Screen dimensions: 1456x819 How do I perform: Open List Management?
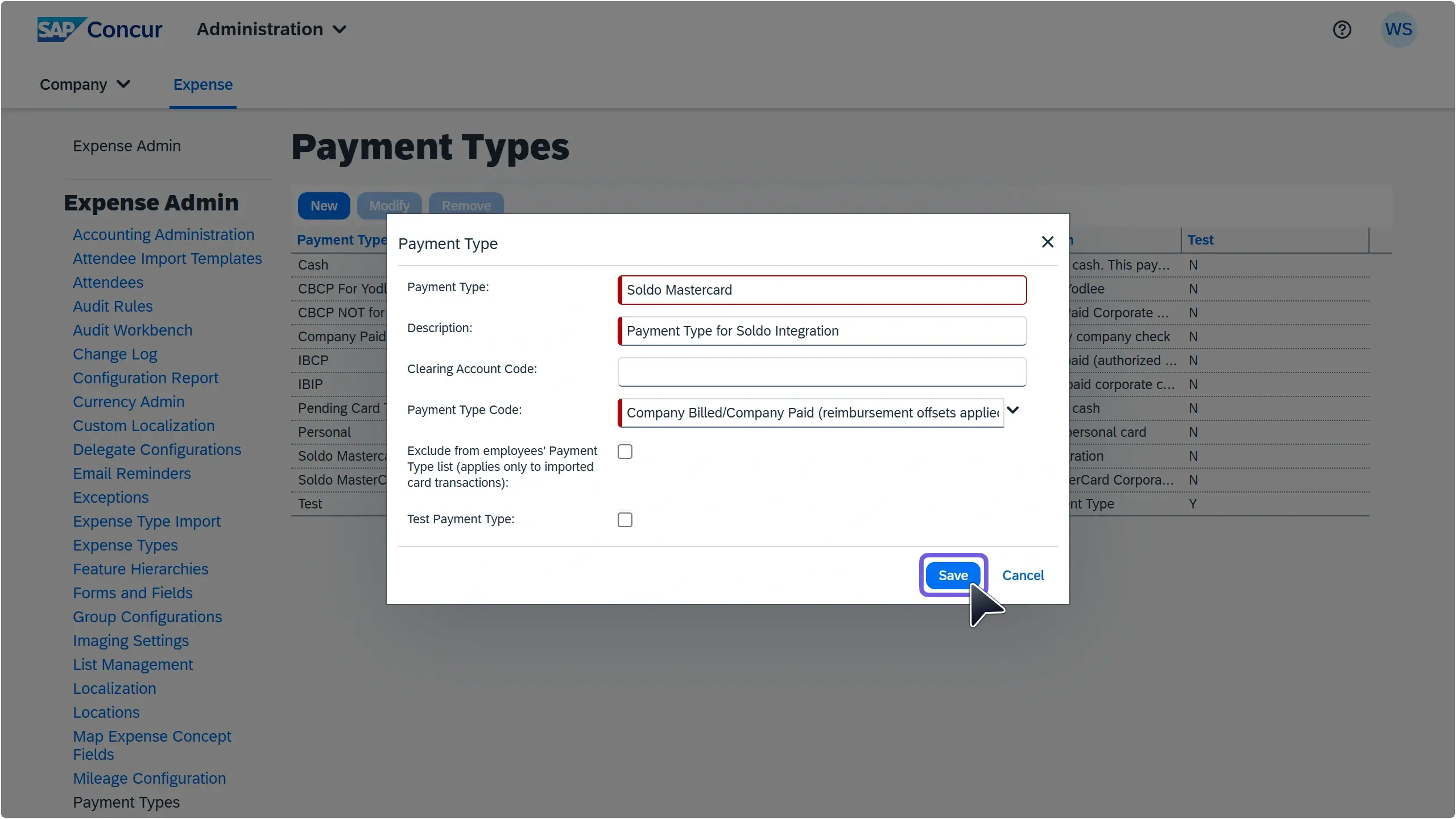[133, 664]
